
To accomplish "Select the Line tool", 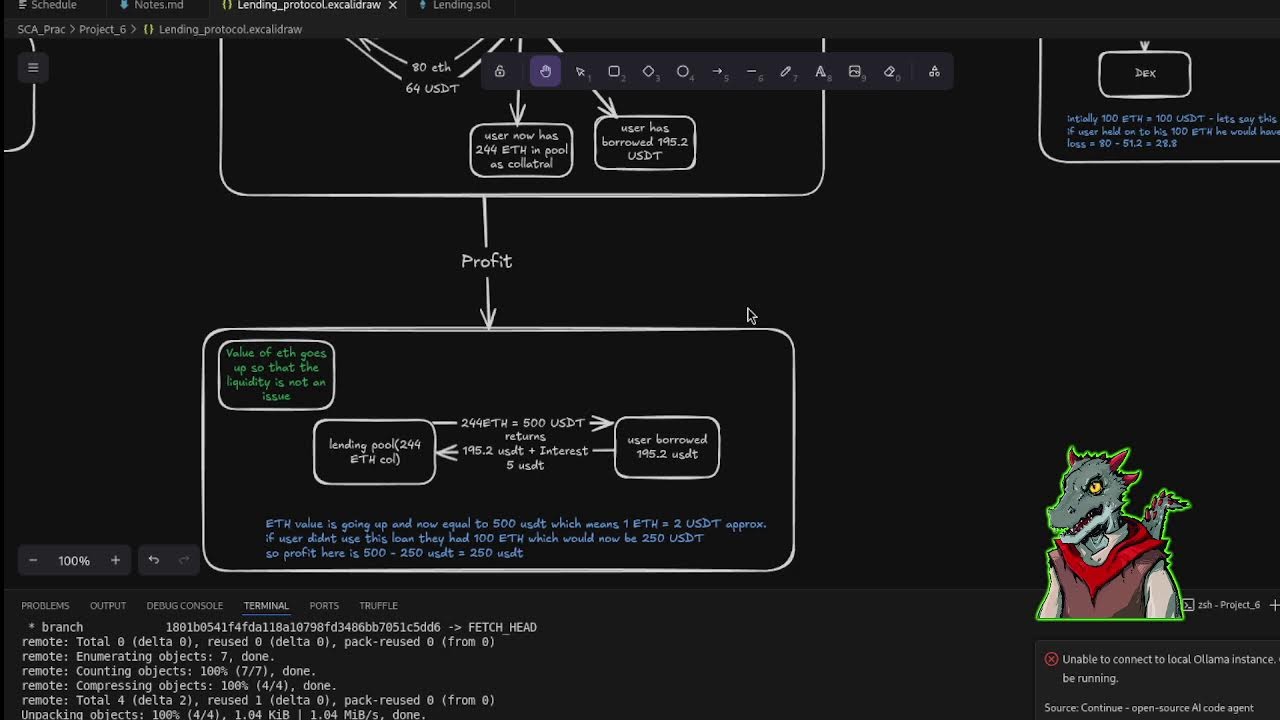I will coord(752,72).
